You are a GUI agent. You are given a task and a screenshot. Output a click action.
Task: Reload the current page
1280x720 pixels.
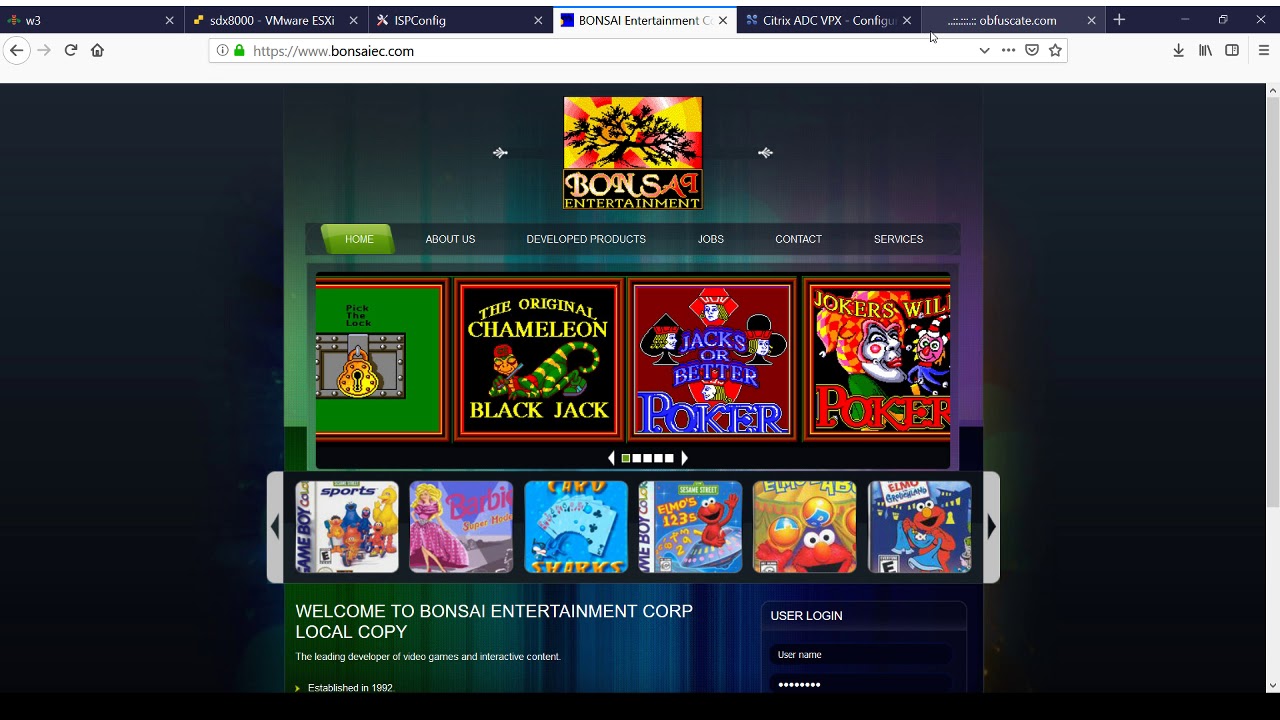click(71, 50)
